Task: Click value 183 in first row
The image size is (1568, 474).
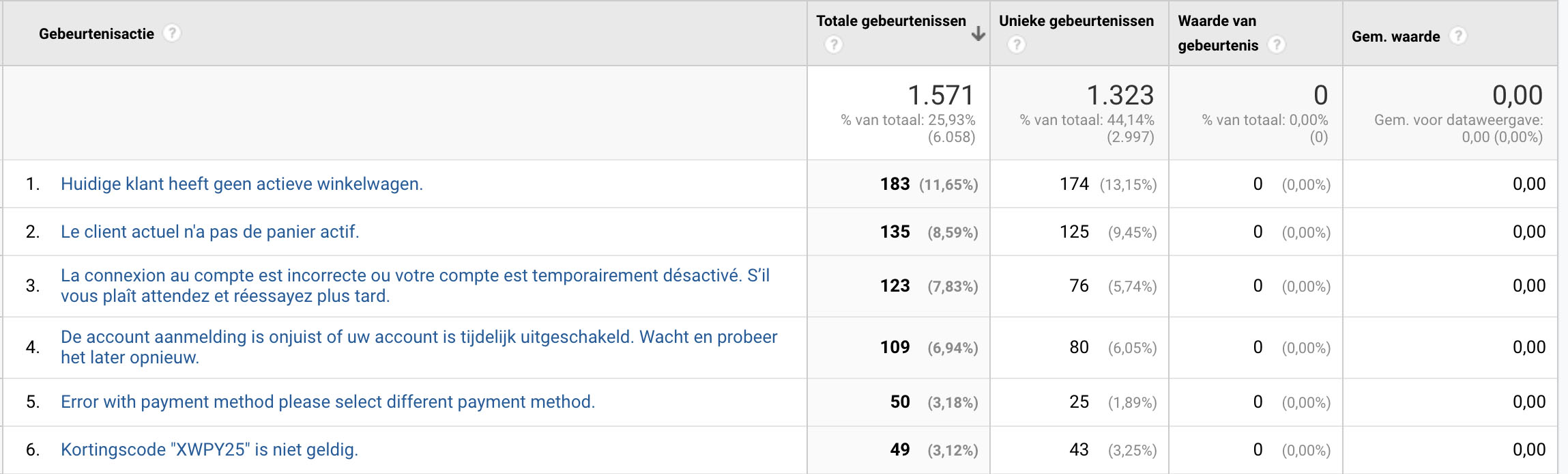Action: pyautogui.click(x=895, y=184)
